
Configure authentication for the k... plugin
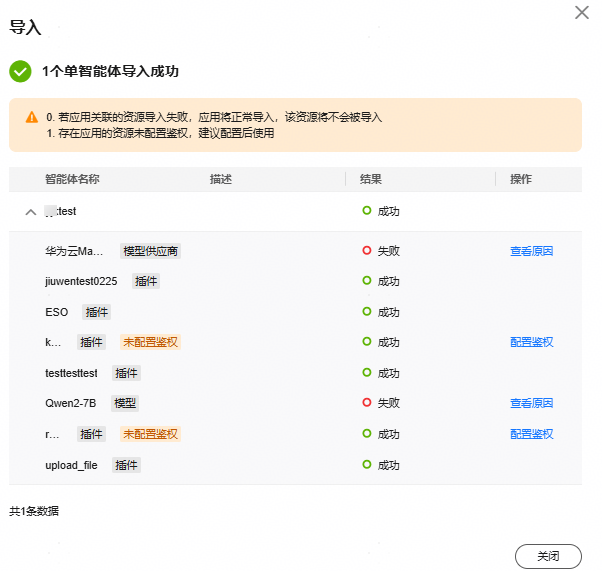pyautogui.click(x=531, y=342)
